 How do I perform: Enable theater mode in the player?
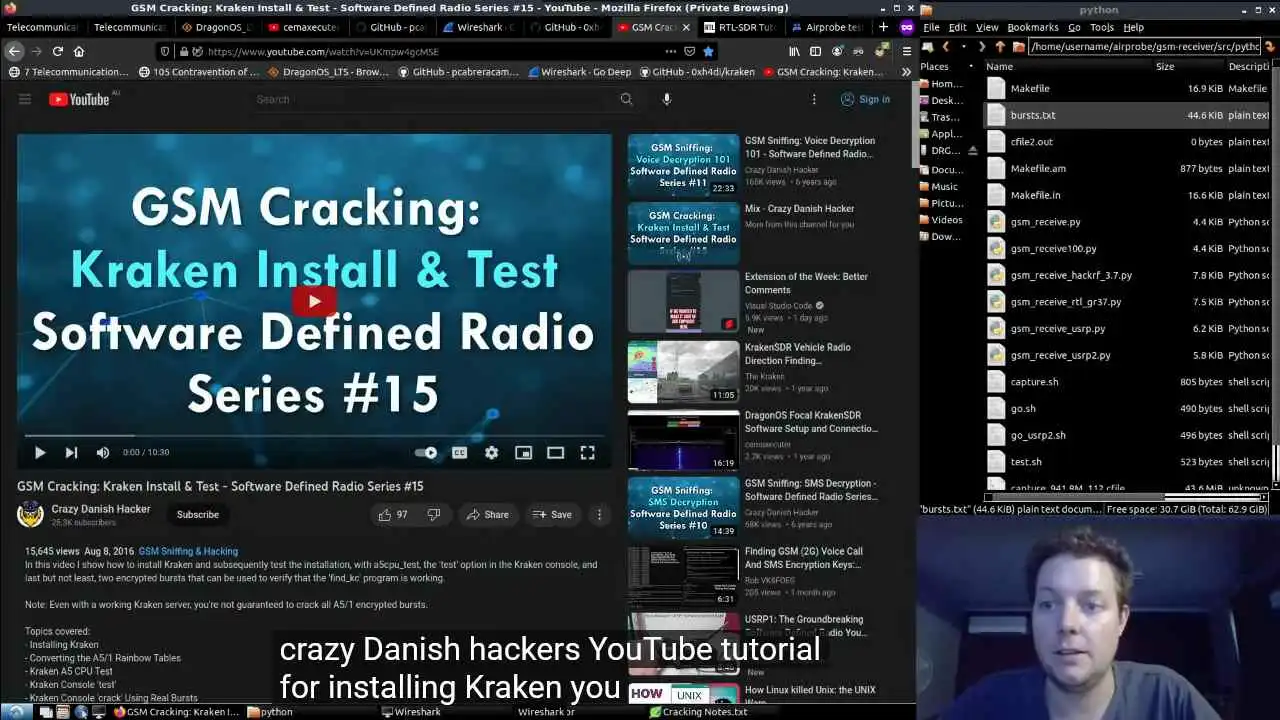point(555,452)
